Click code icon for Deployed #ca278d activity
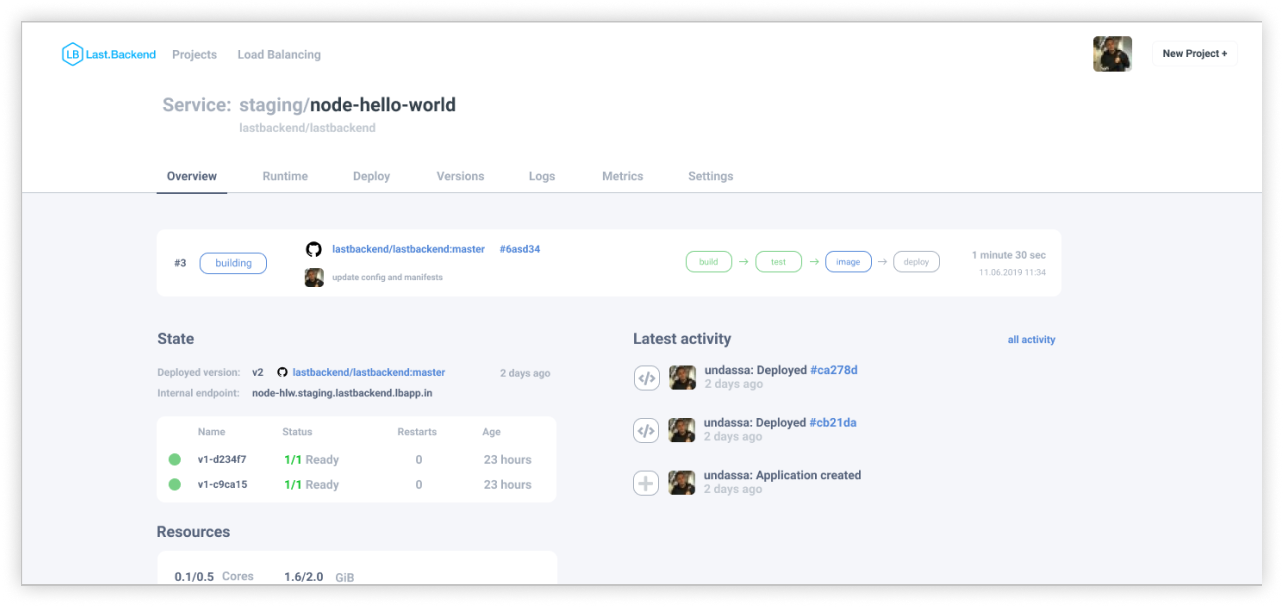The image size is (1283, 607). coord(646,378)
